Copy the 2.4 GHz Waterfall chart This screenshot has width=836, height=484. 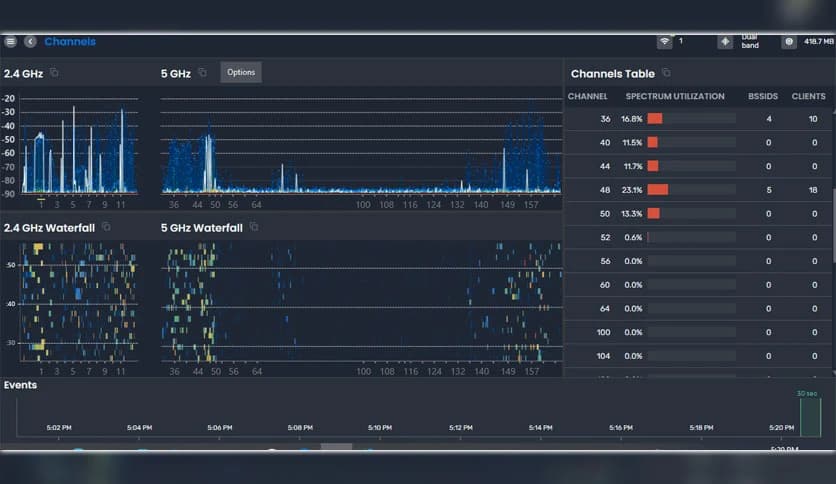(106, 227)
